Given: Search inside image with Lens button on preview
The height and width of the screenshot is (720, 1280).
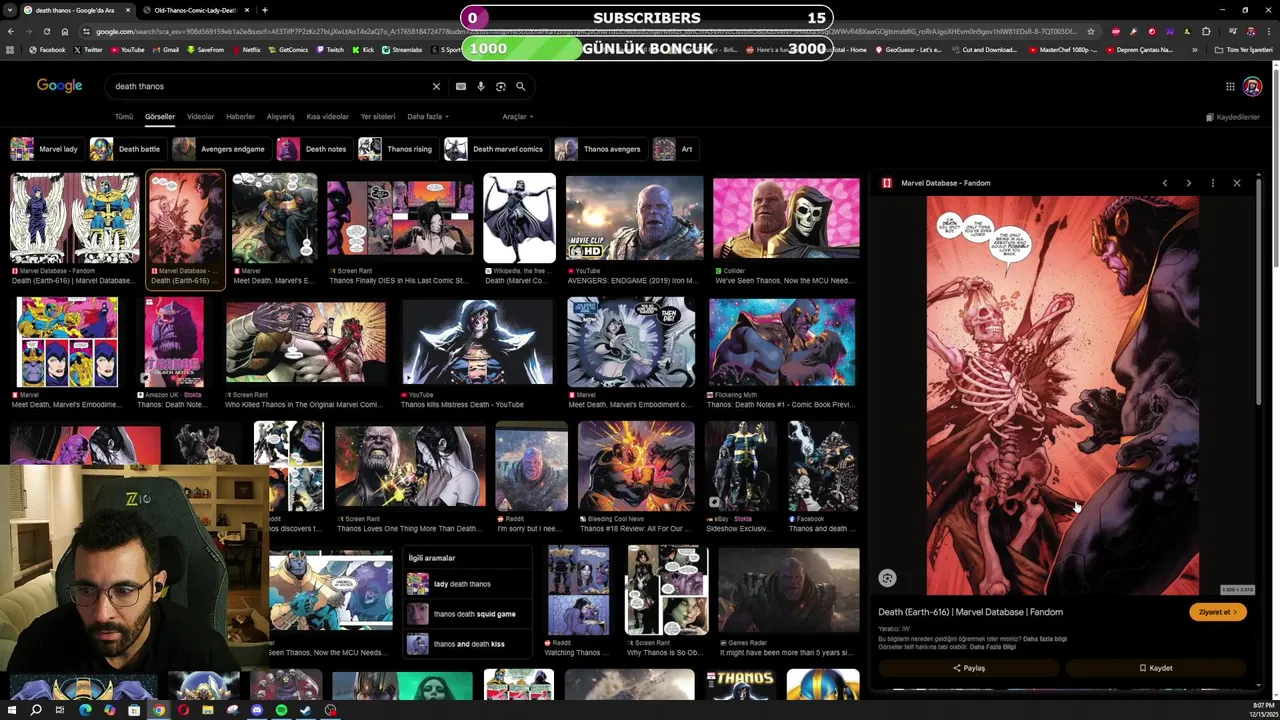Looking at the screenshot, I should point(887,578).
